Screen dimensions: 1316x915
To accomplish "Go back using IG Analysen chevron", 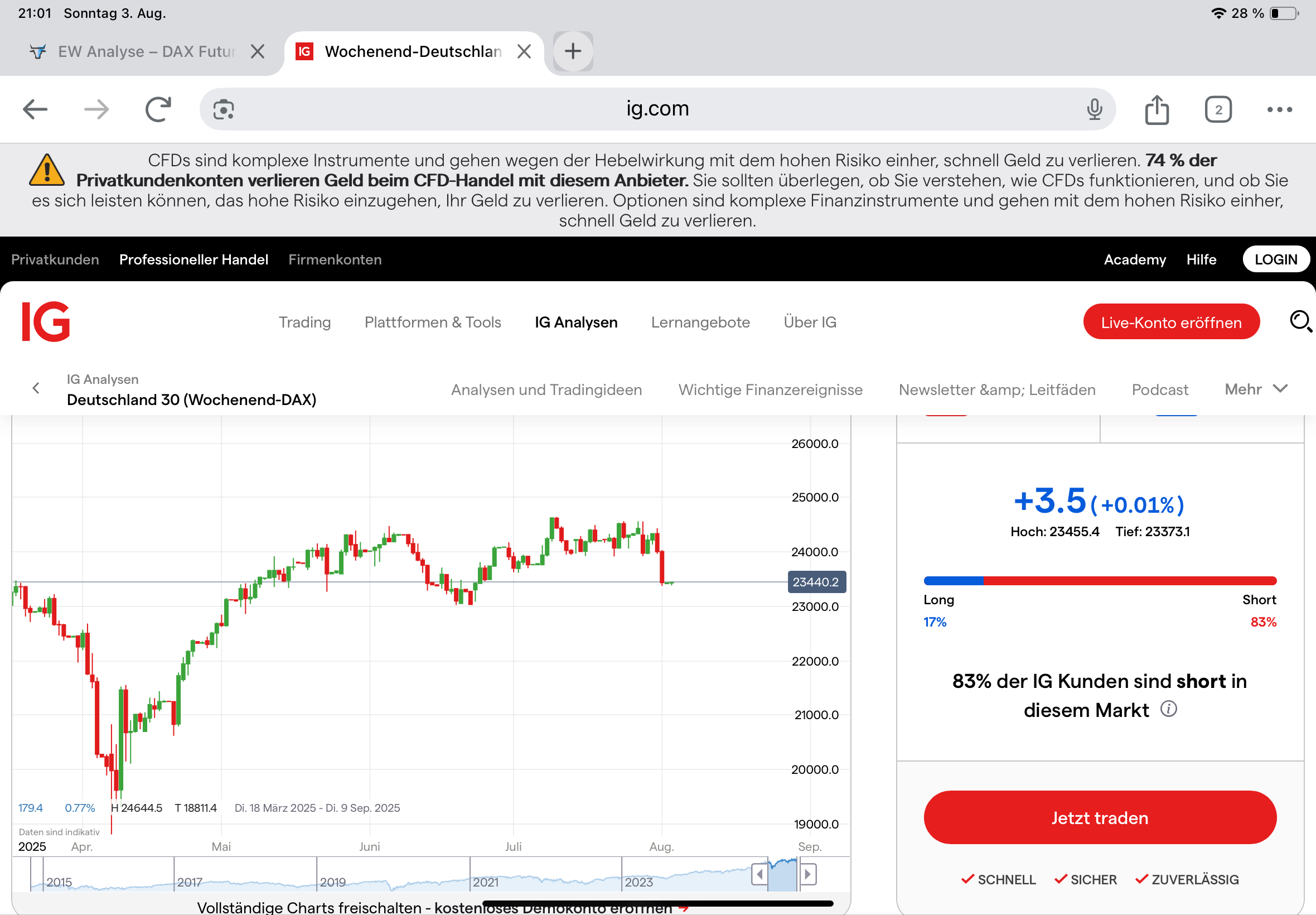I will [x=36, y=389].
